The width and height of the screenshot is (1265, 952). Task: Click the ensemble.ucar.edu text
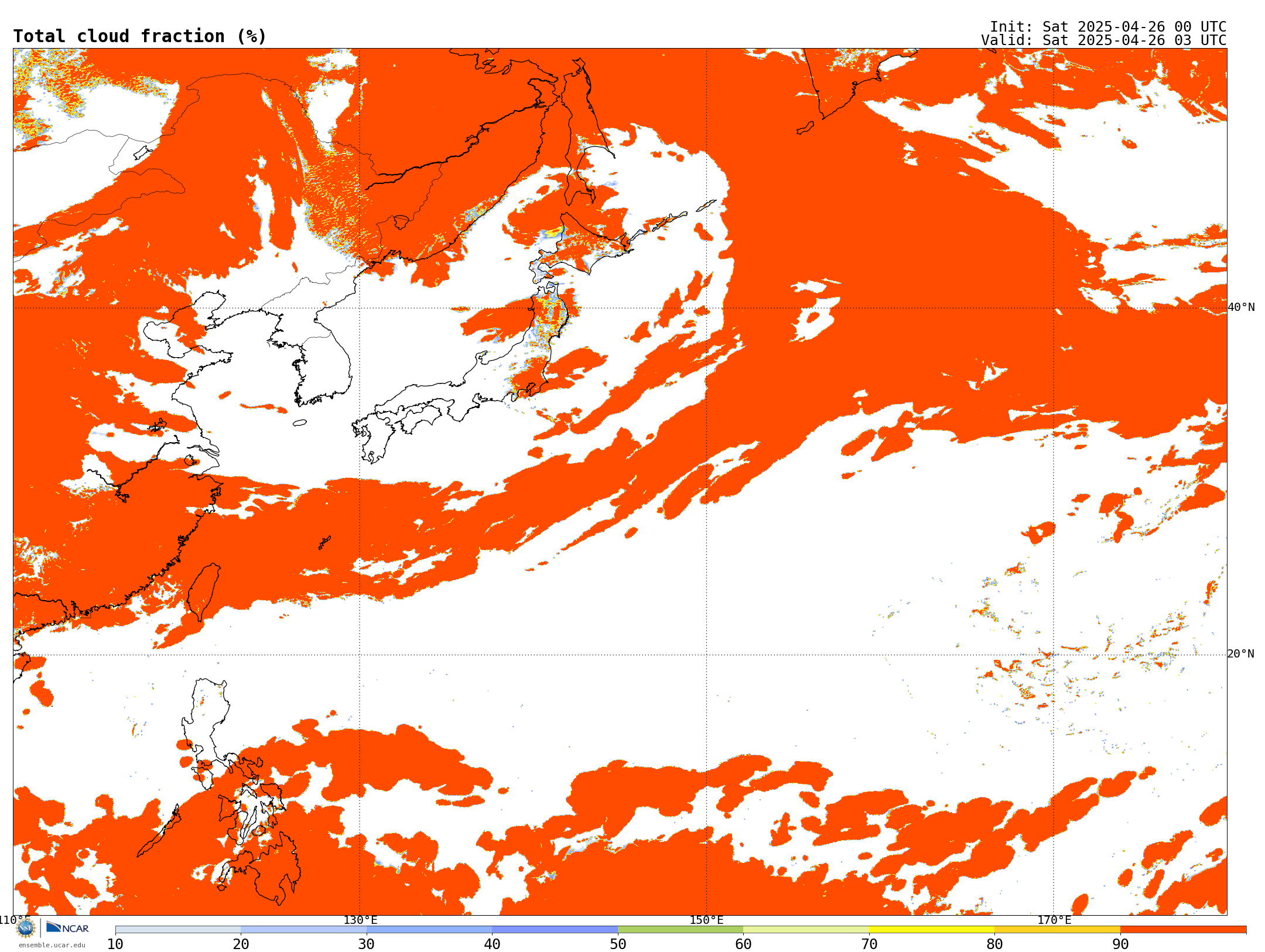click(x=52, y=945)
